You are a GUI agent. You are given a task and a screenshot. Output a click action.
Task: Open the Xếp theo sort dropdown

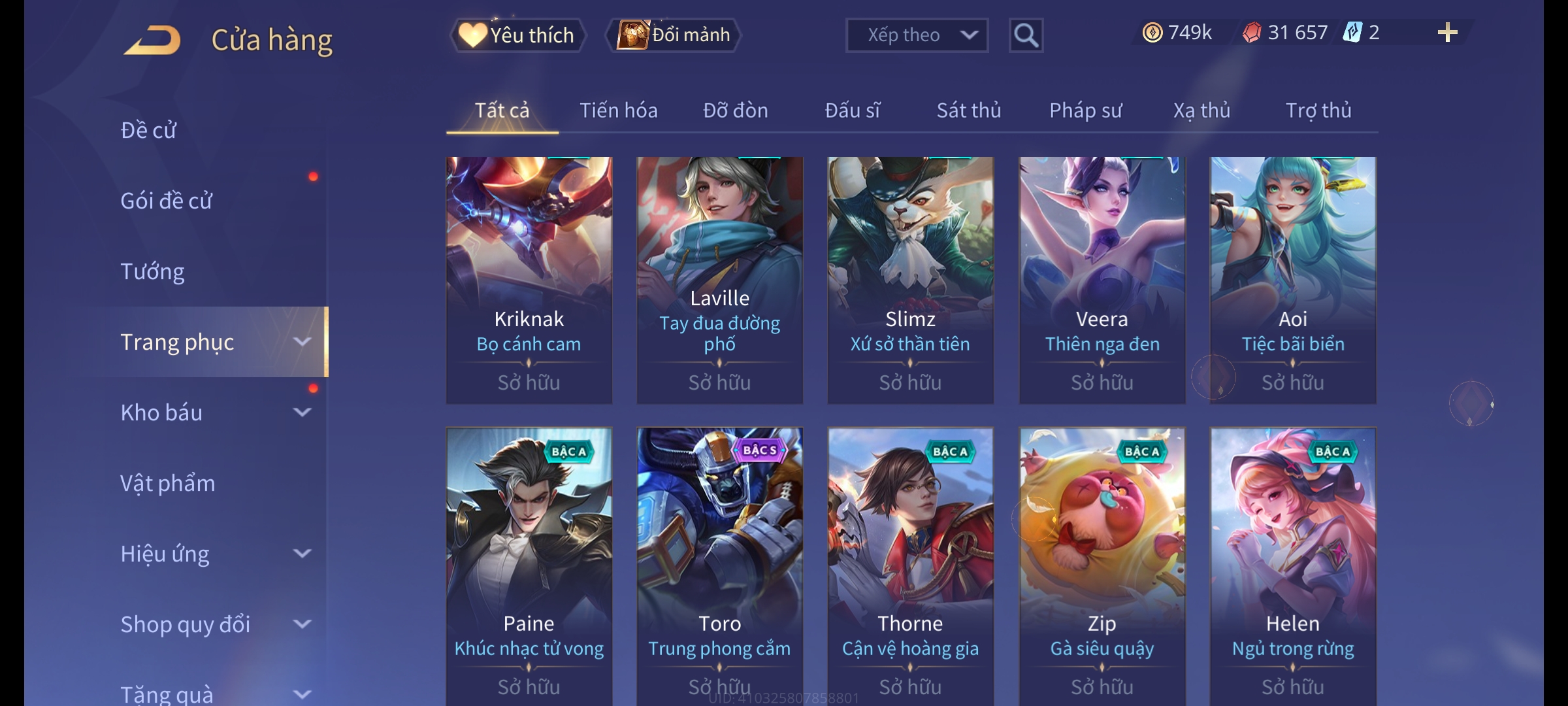(x=917, y=35)
